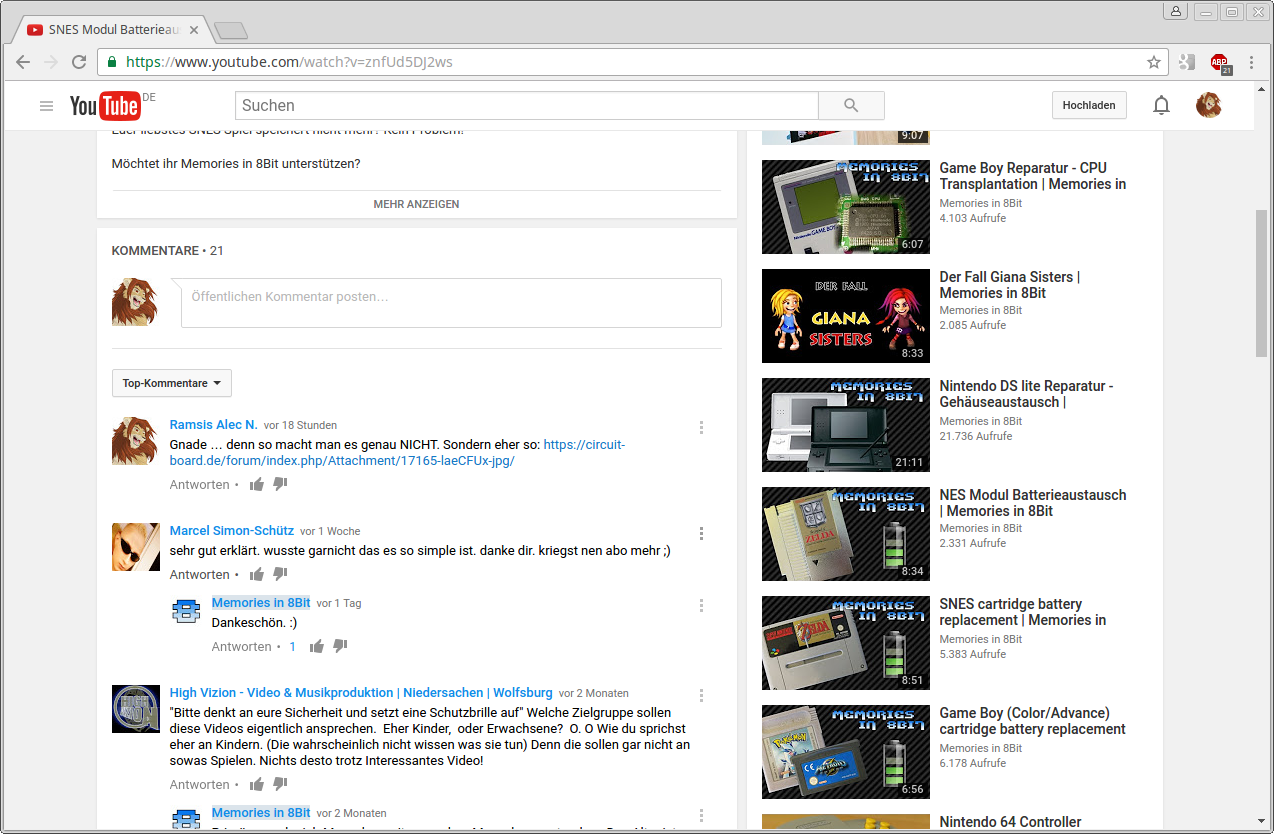
Task: Dislike the 'Dankeschön. :)' reply
Action: coord(340,646)
